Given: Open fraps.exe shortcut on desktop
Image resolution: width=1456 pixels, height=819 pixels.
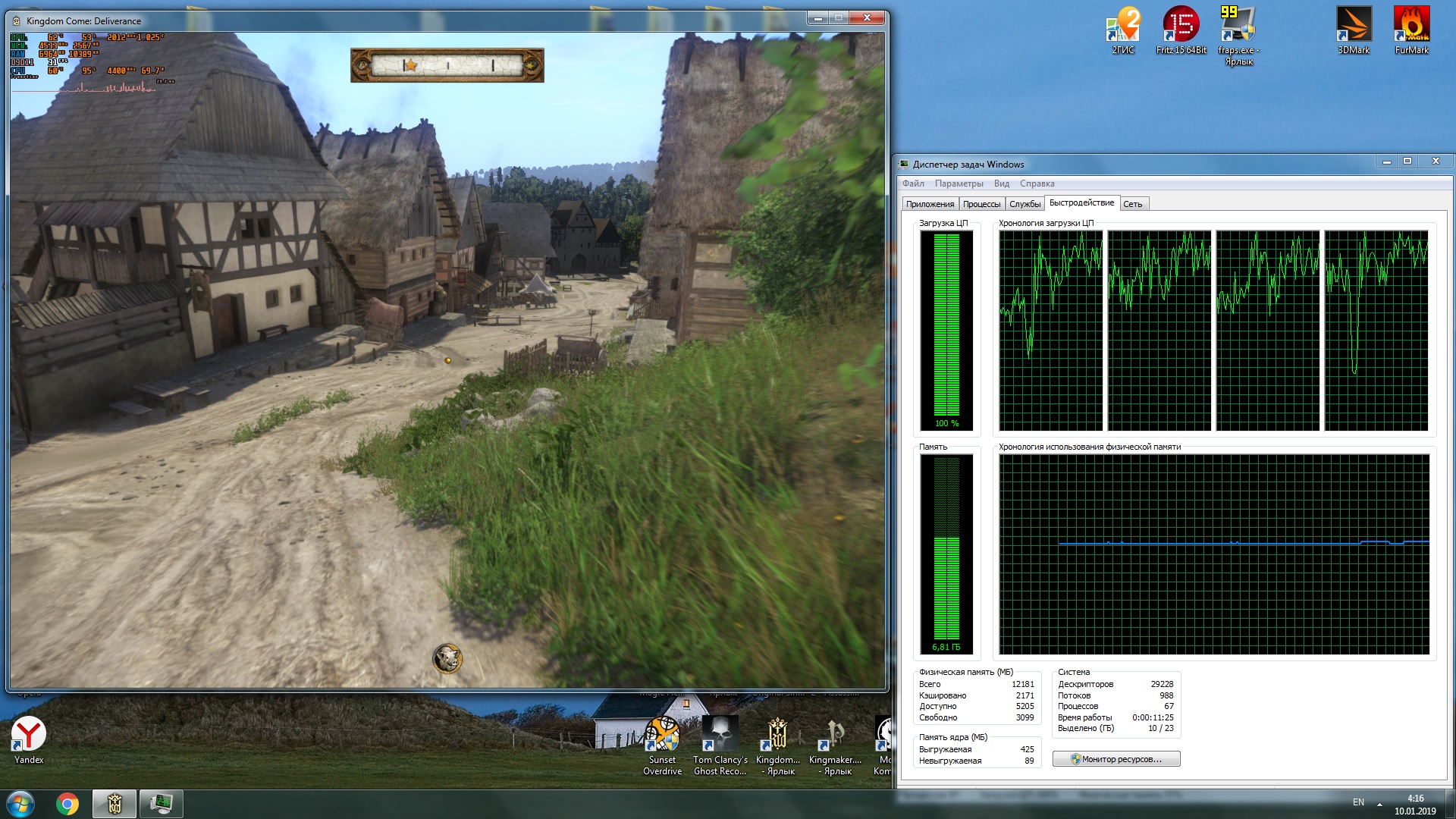Looking at the screenshot, I should (x=1238, y=30).
